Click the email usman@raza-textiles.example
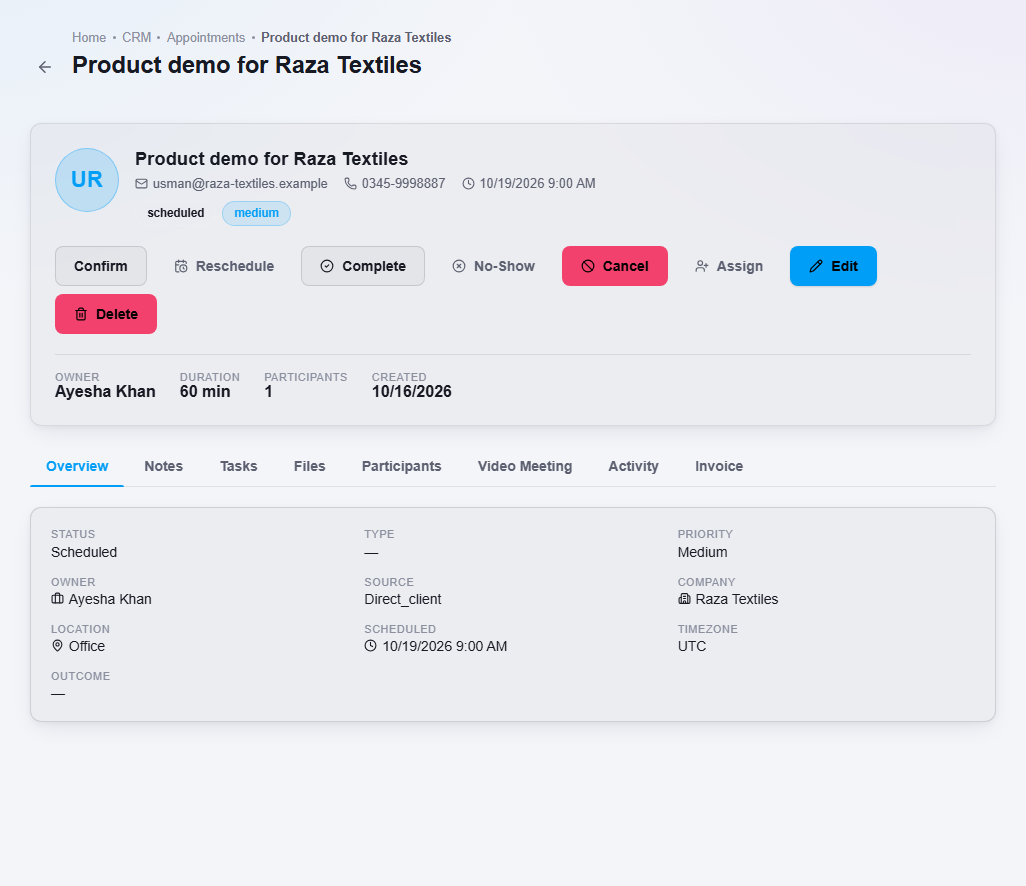 pyautogui.click(x=240, y=184)
